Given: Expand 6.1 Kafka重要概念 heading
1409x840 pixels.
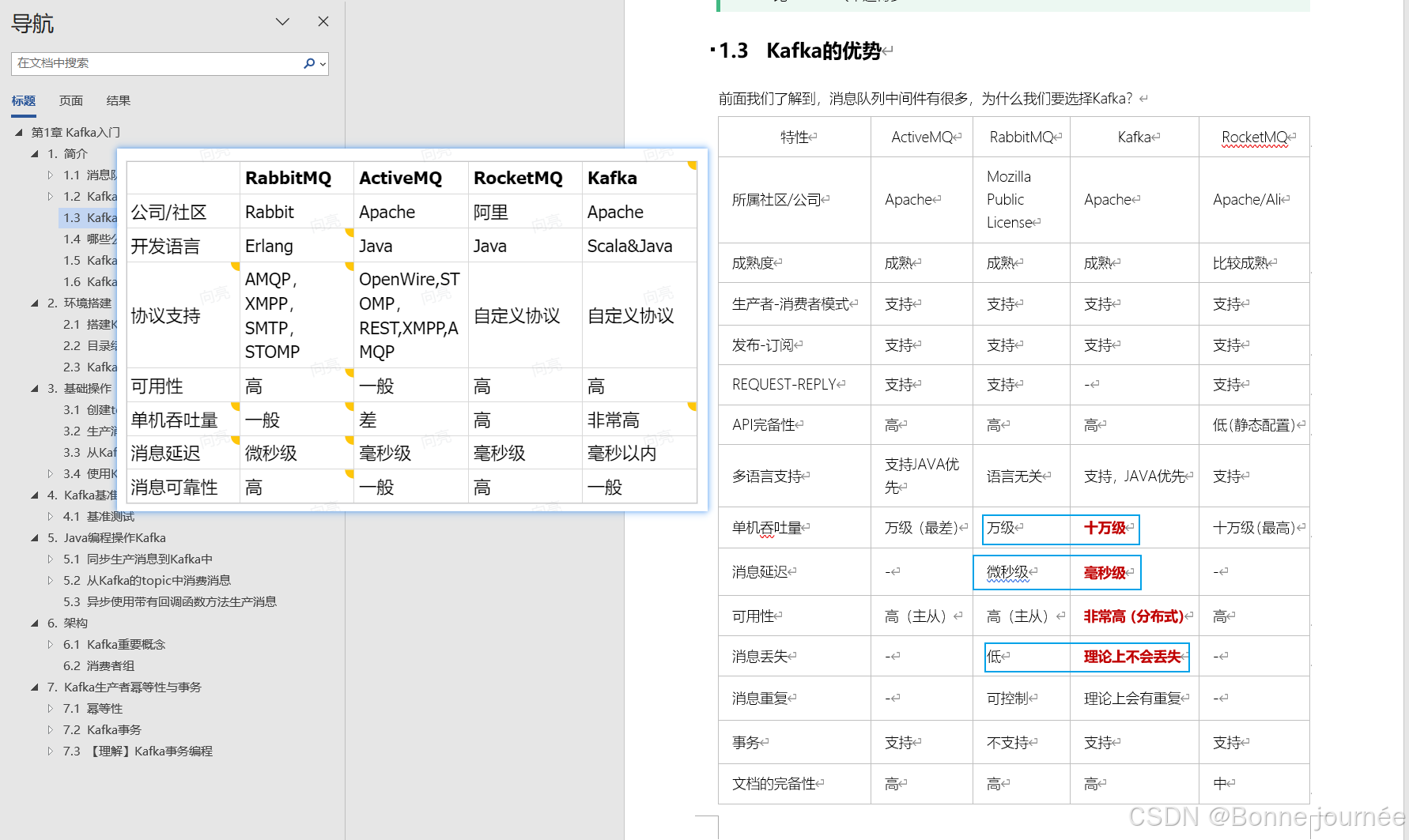Looking at the screenshot, I should [51, 644].
